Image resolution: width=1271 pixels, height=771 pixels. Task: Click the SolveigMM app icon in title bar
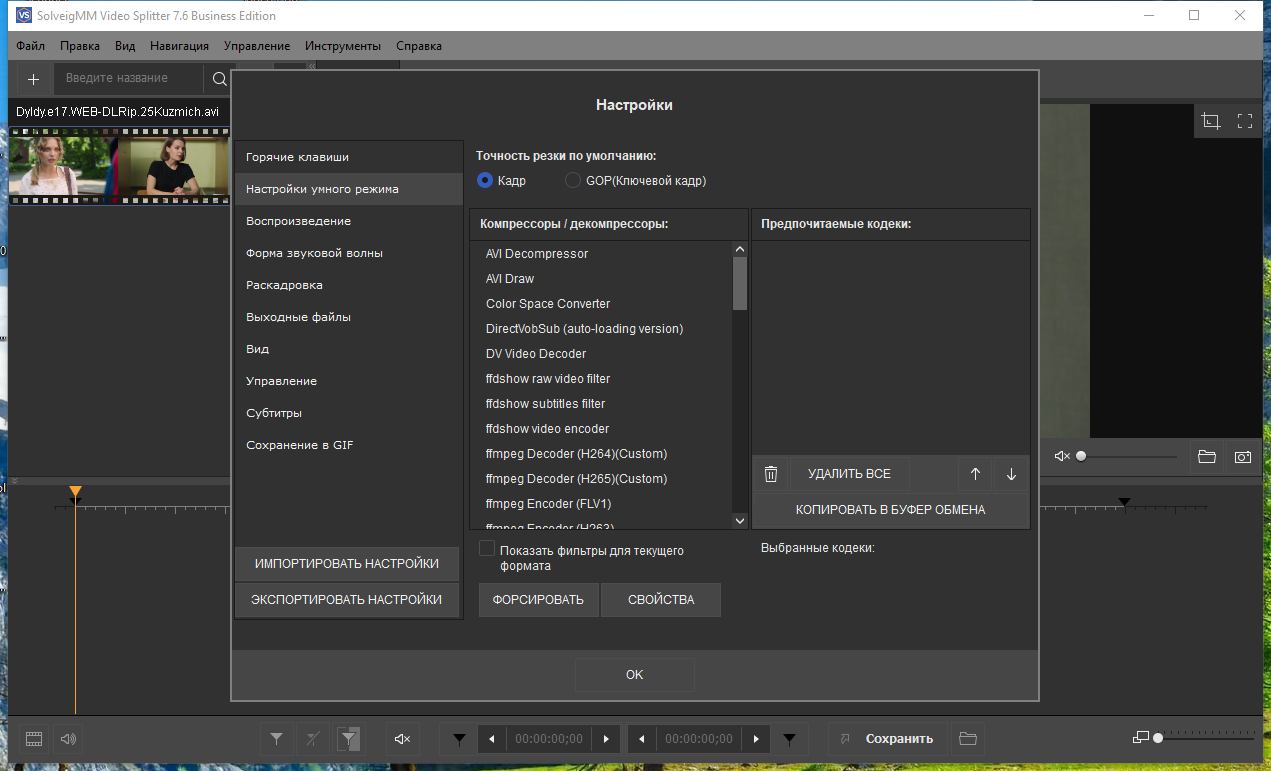tap(25, 15)
